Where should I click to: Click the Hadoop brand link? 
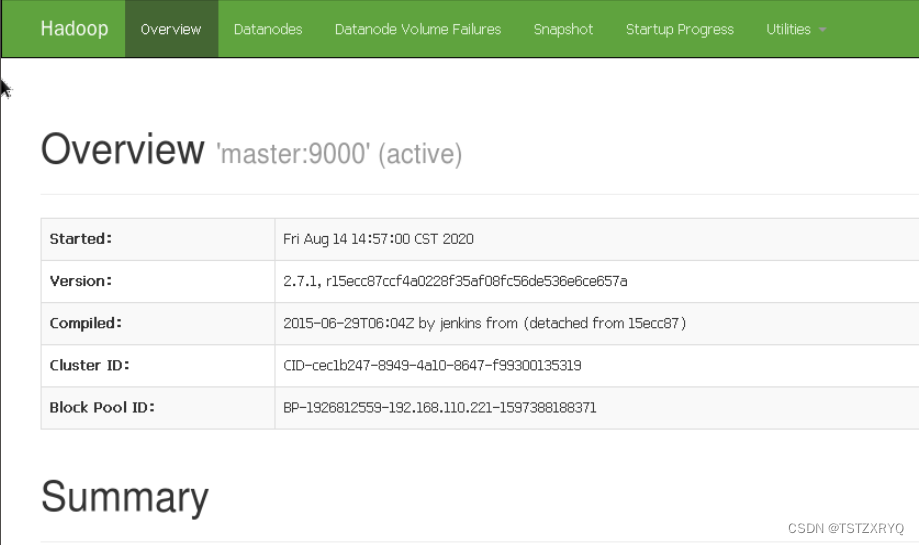(x=74, y=29)
